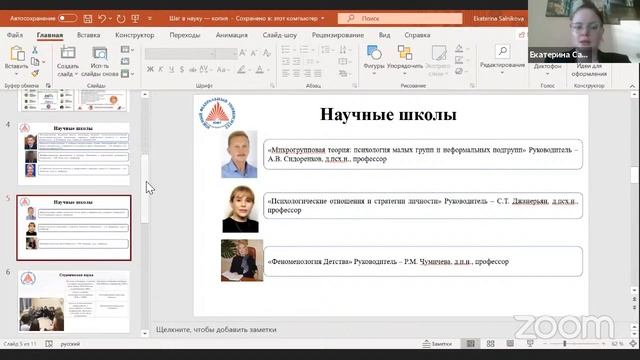Expand the Создать слайд dropdown arrow
This screenshot has height=360, width=640.
(x=76, y=74)
